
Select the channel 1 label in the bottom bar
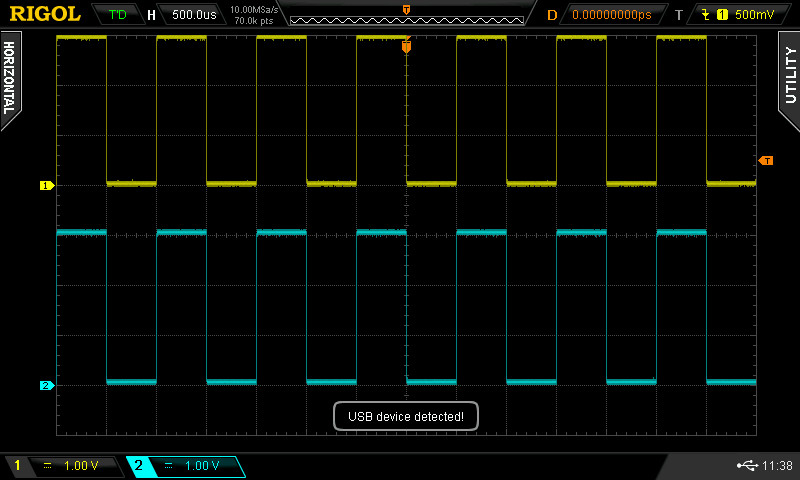tap(17, 465)
